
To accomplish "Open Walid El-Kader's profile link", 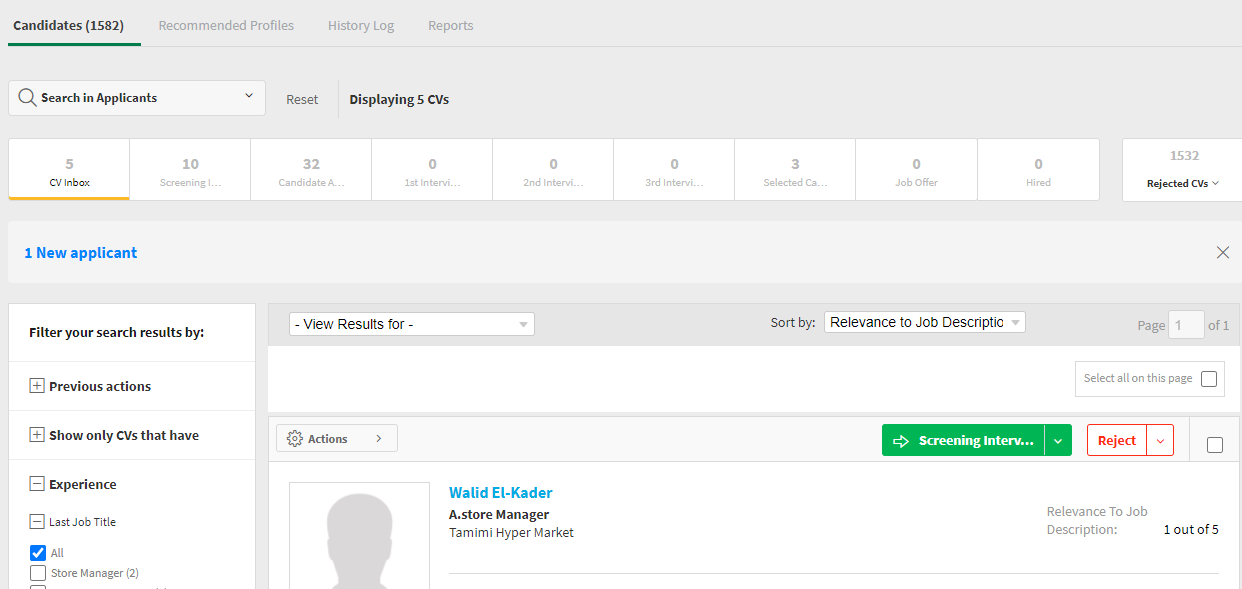I will [x=500, y=493].
